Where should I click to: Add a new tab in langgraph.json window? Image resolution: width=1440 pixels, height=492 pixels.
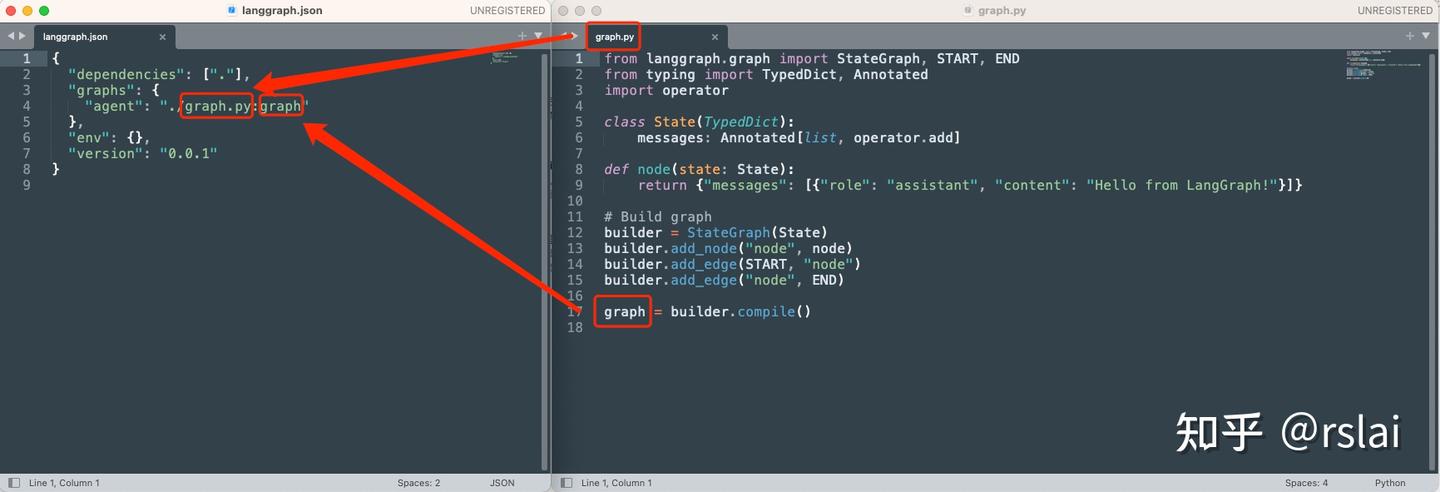pyautogui.click(x=522, y=36)
